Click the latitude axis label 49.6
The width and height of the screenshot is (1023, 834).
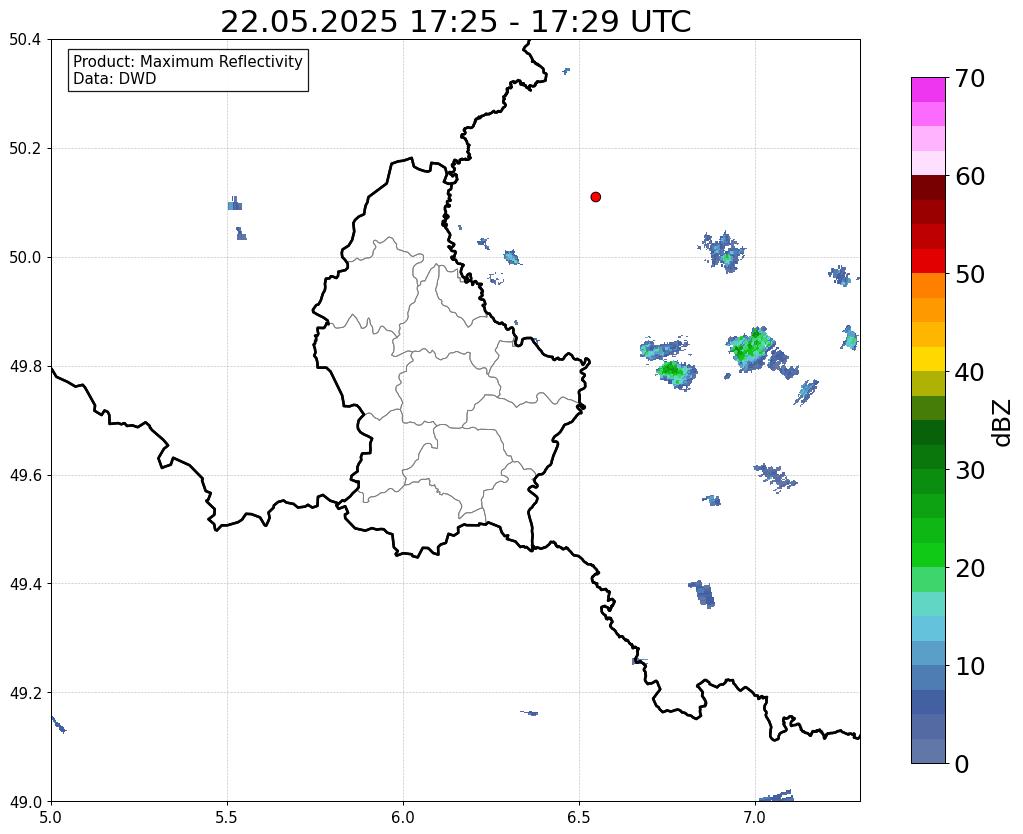point(25,475)
